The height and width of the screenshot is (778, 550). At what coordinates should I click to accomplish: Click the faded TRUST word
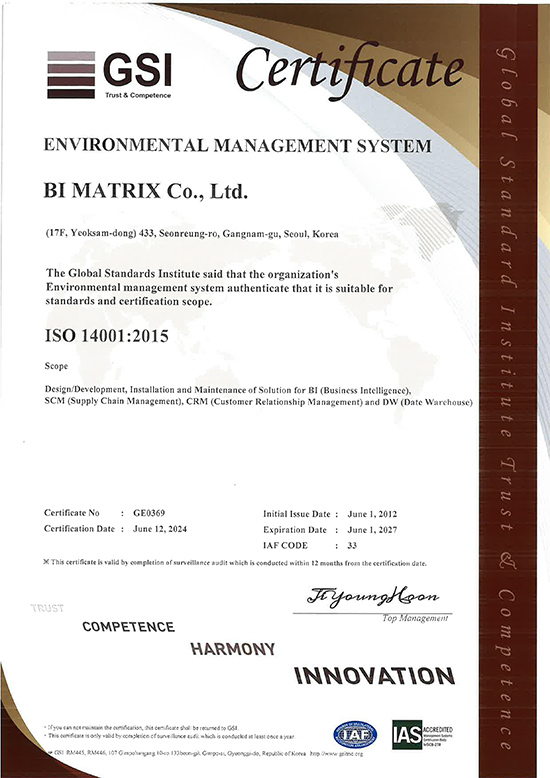47,608
